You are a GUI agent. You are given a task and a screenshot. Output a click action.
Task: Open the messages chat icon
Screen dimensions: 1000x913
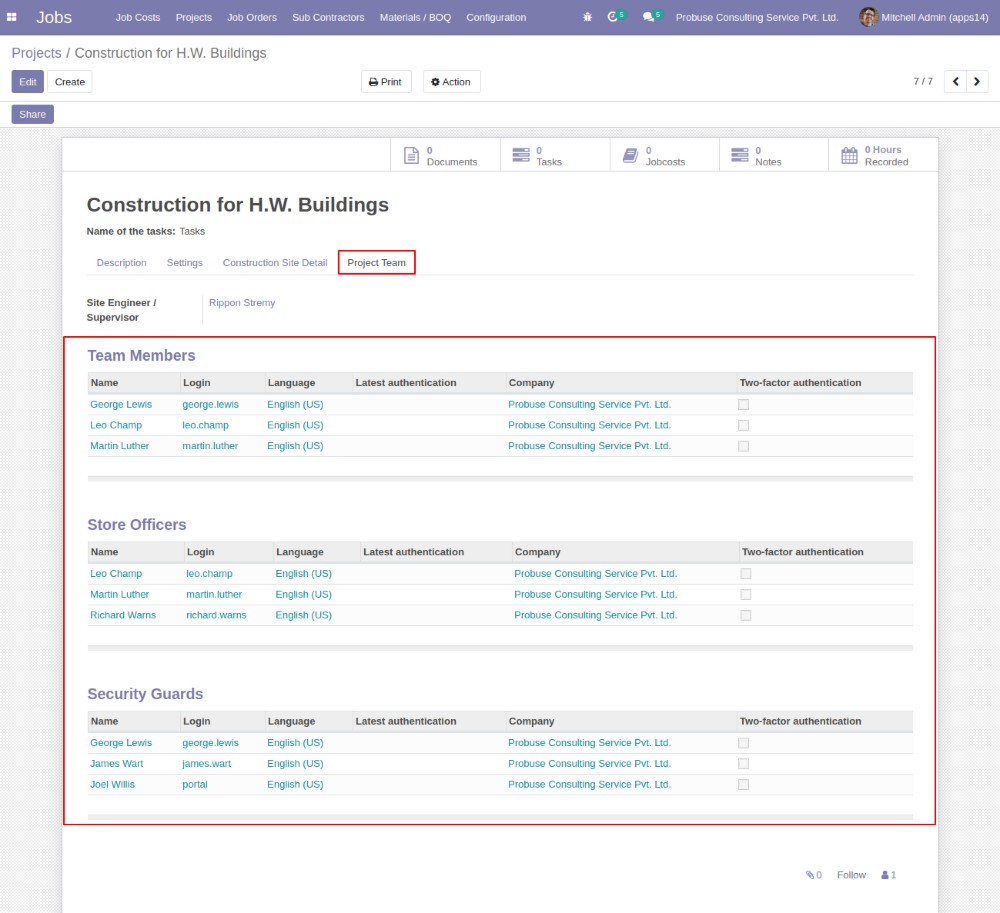tap(649, 17)
